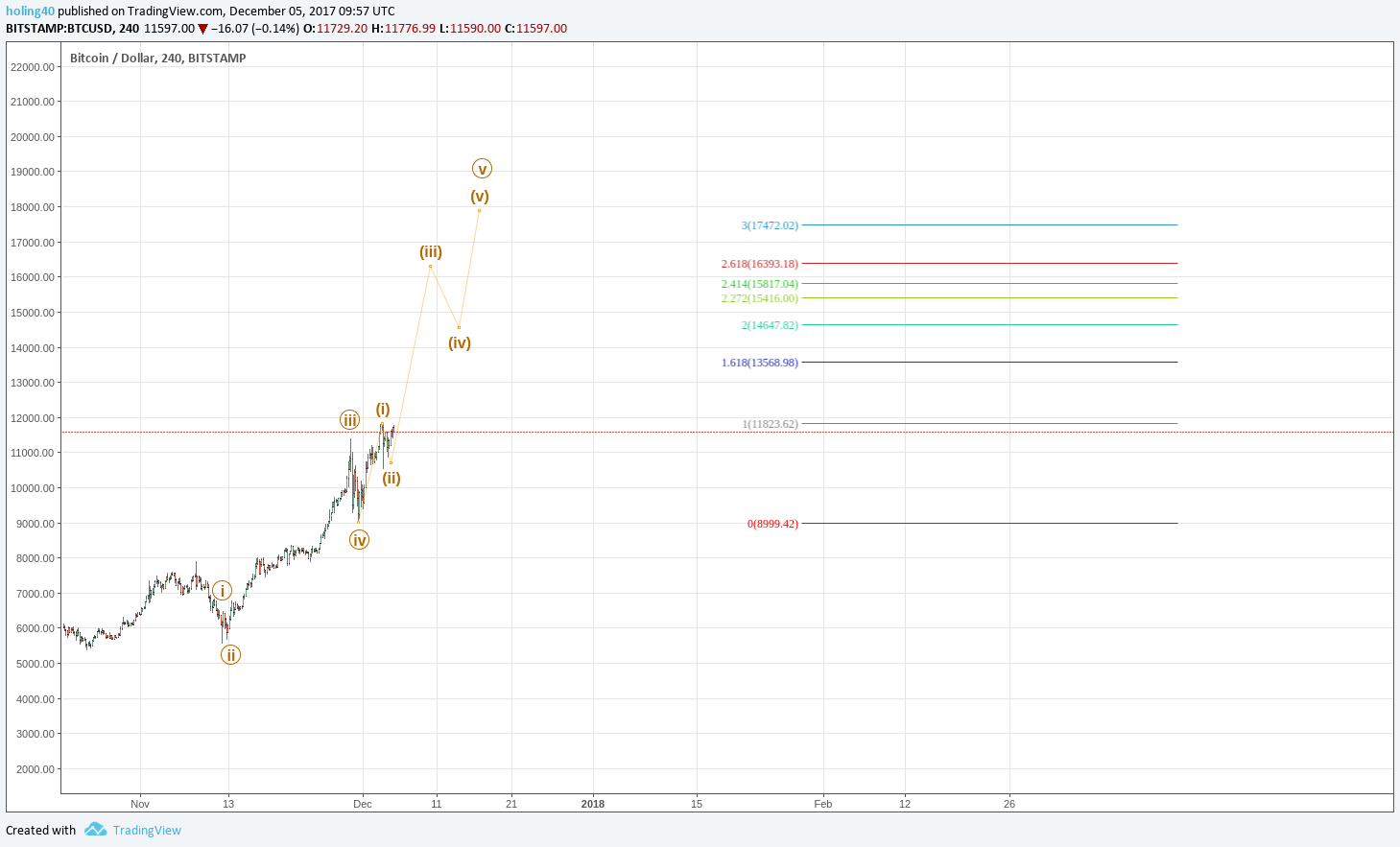The image size is (1400, 847).
Task: Click the O:11729.20 open price value
Action: [x=335, y=29]
